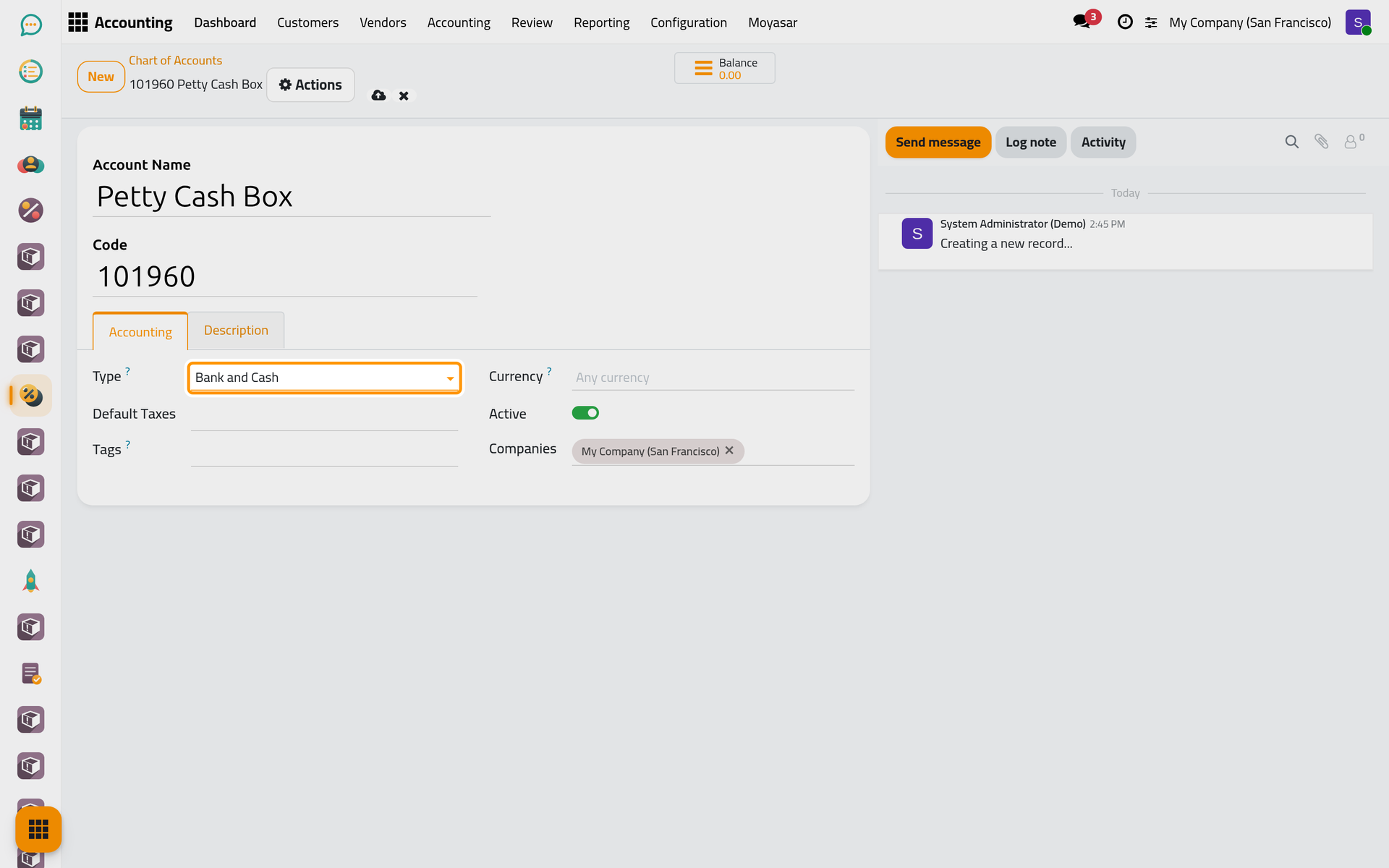Open the activities clock icon
This screenshot has width=1389, height=868.
click(1125, 22)
